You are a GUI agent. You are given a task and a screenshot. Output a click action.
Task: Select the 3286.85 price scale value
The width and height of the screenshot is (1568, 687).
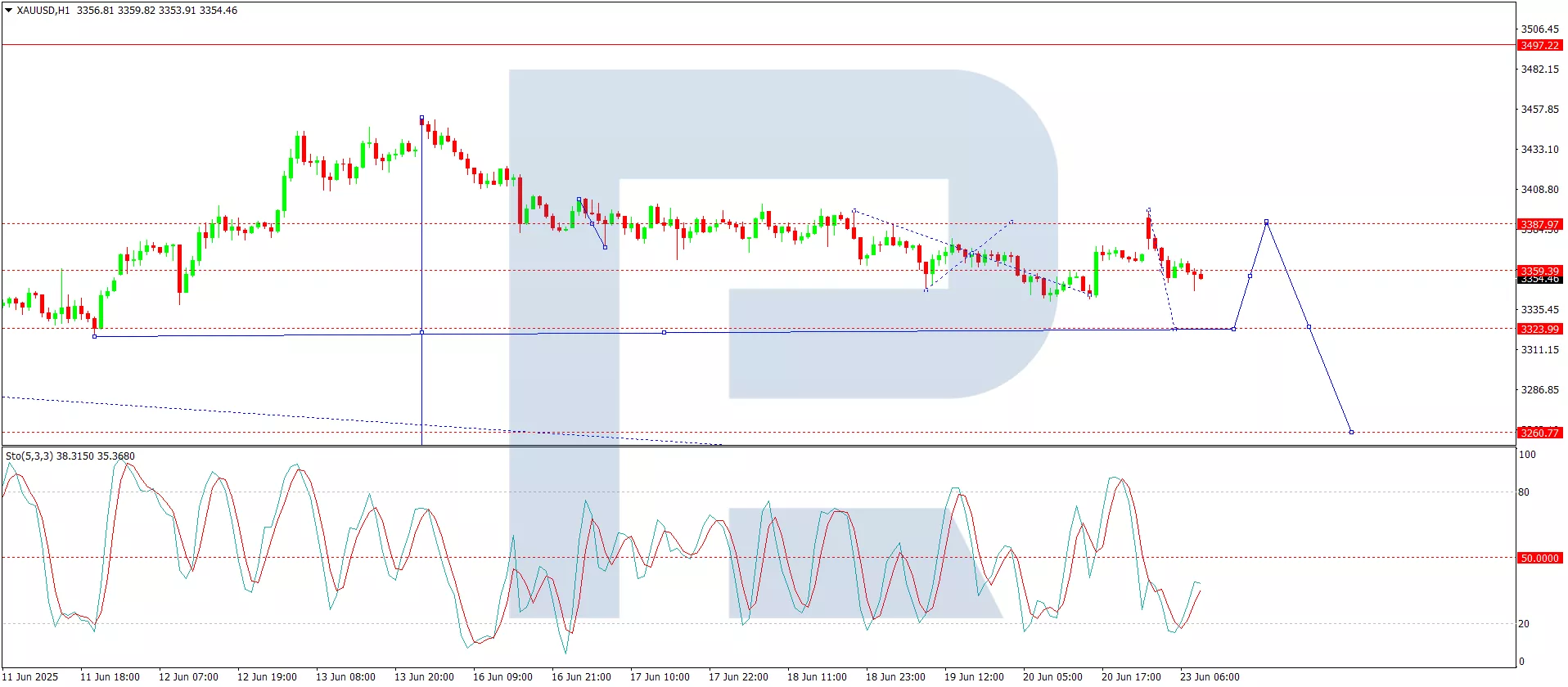pyautogui.click(x=1539, y=390)
